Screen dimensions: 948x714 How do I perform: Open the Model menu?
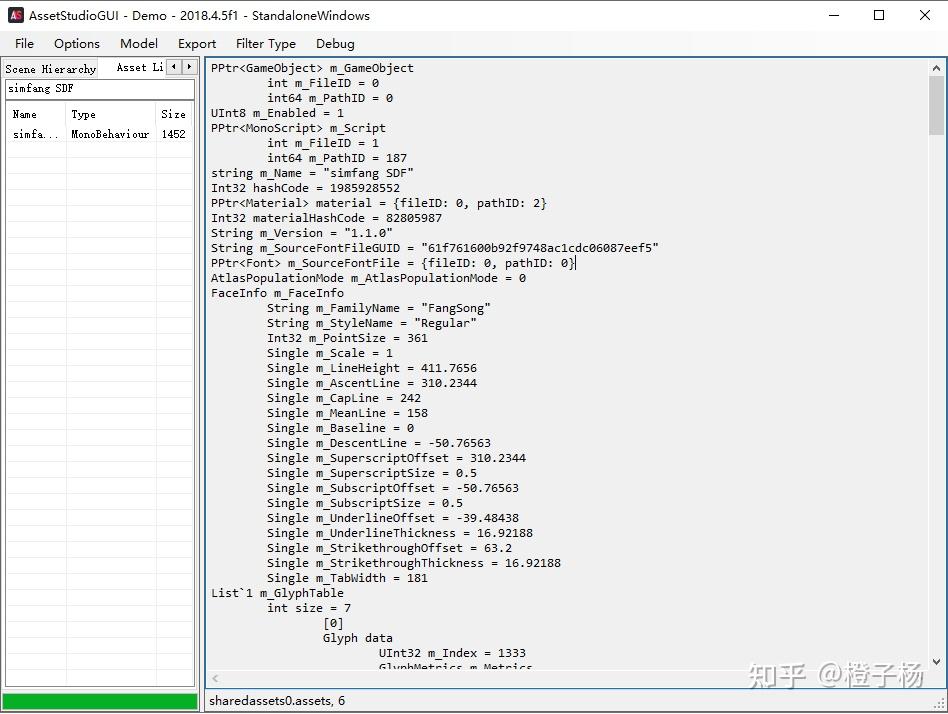(138, 43)
